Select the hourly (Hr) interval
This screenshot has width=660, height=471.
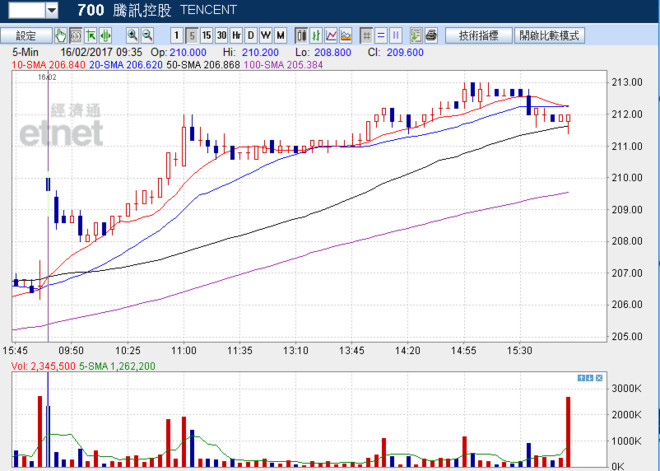pos(236,36)
